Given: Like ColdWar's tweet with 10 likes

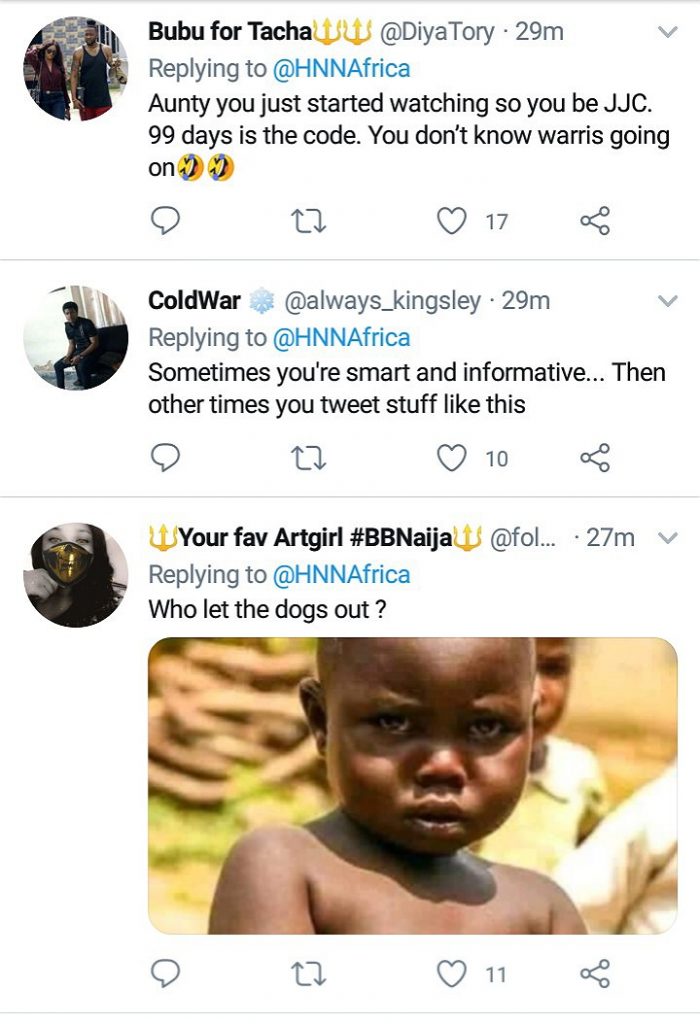Looking at the screenshot, I should [454, 458].
